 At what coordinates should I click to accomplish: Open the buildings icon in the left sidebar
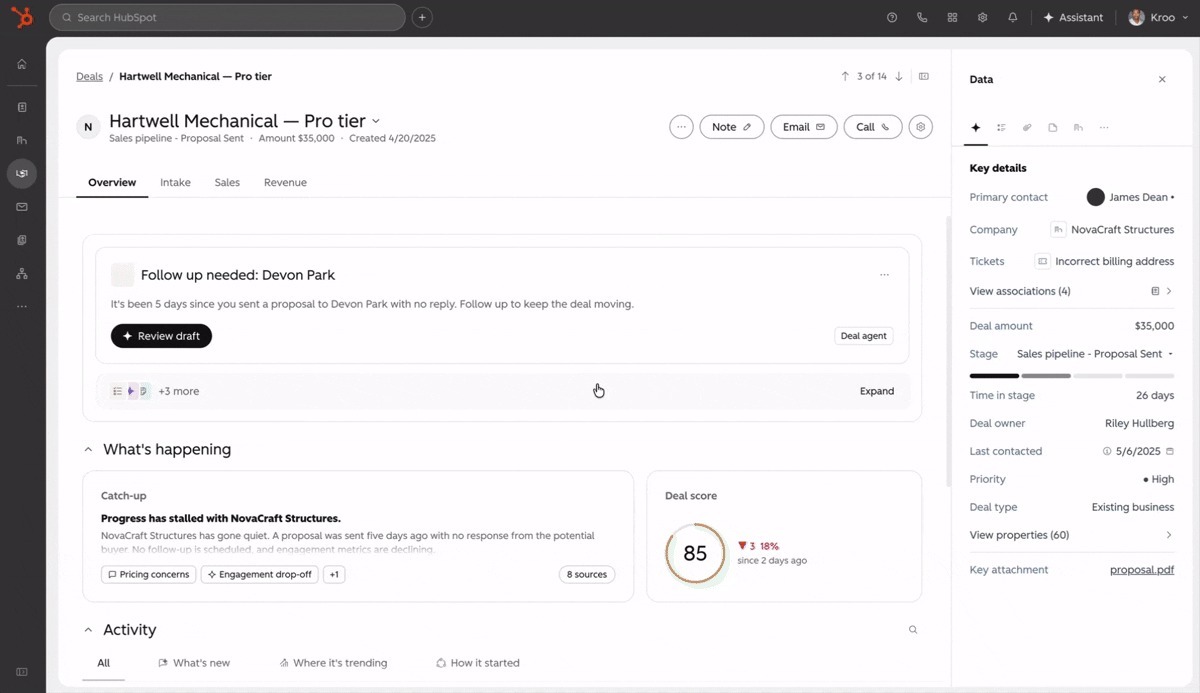pos(22,140)
